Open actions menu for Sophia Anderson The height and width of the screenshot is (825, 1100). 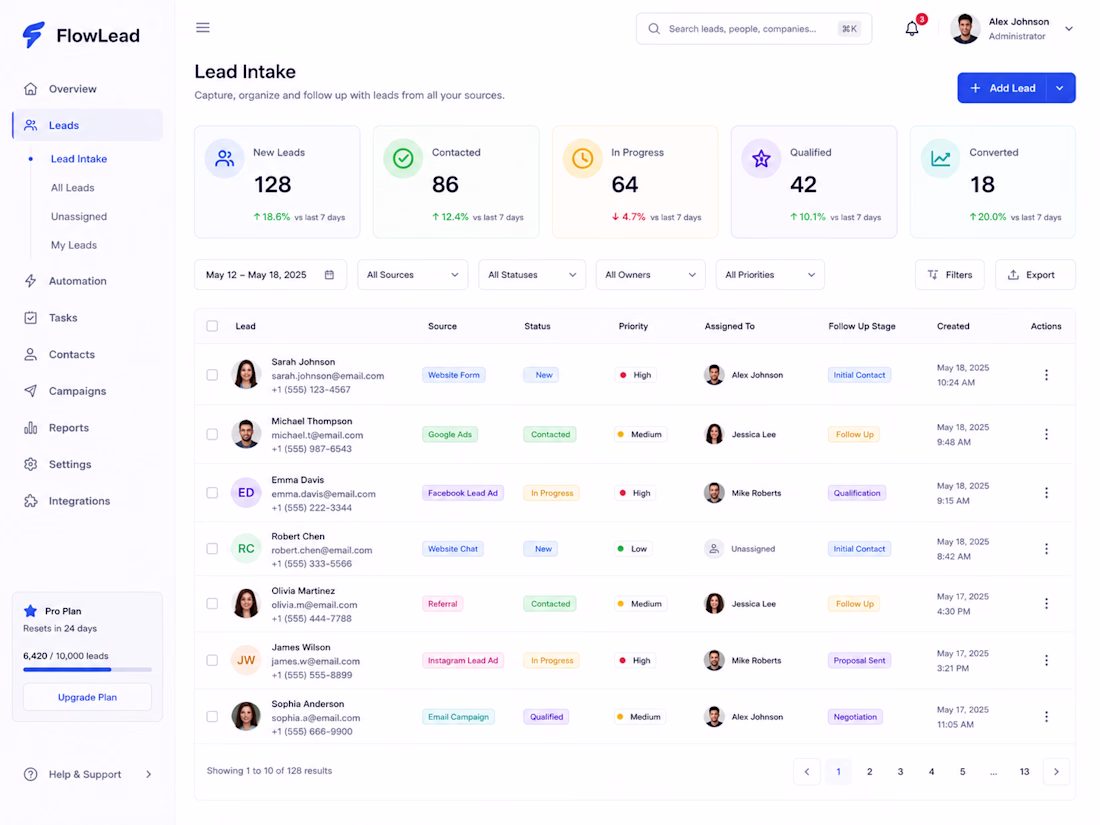point(1046,716)
